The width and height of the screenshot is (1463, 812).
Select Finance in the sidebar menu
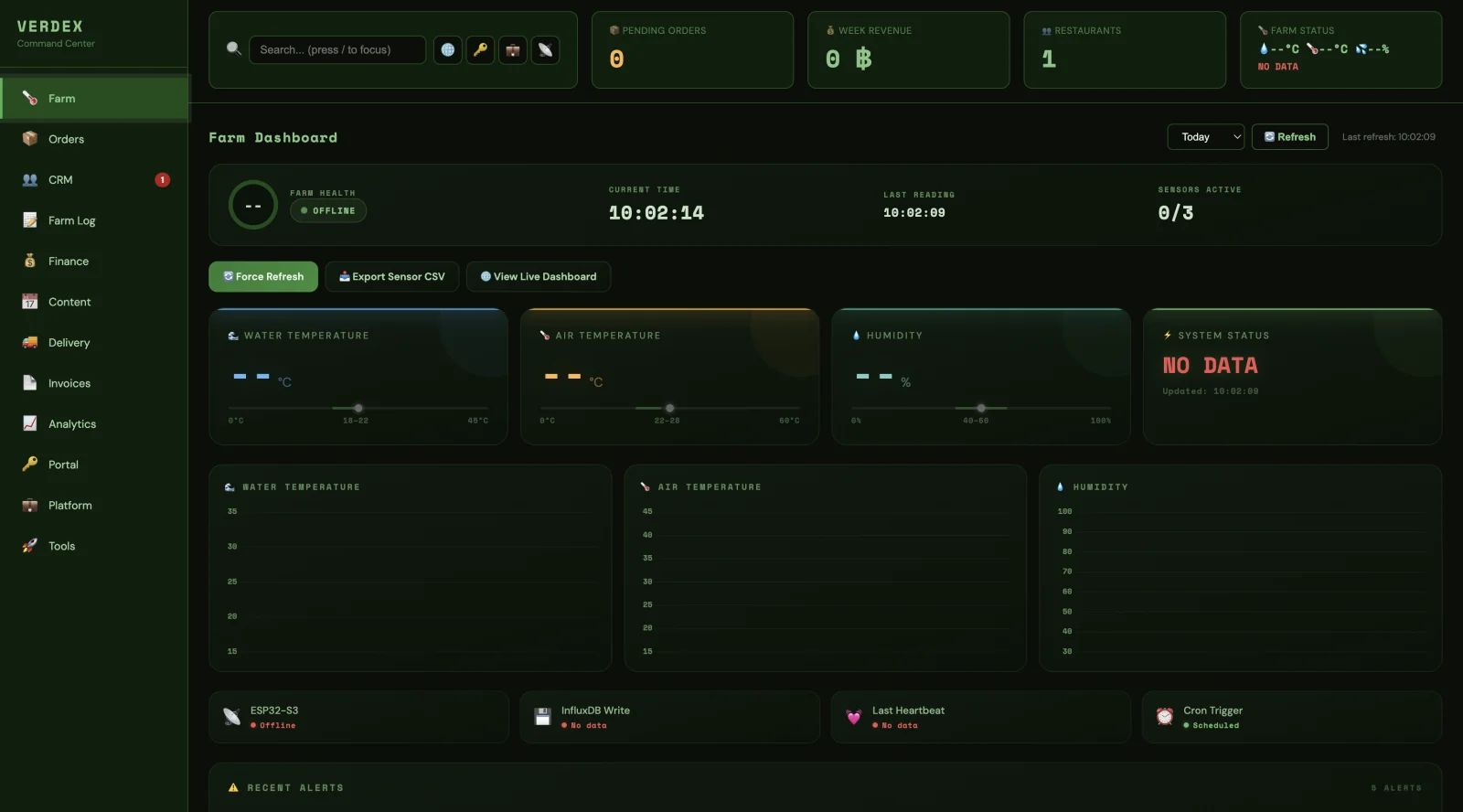[x=69, y=262]
